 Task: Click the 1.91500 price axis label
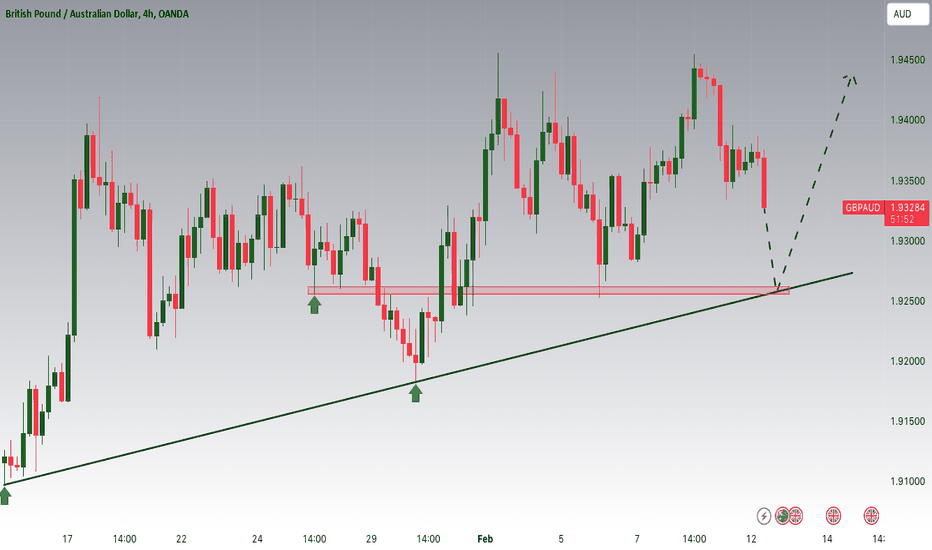click(907, 421)
